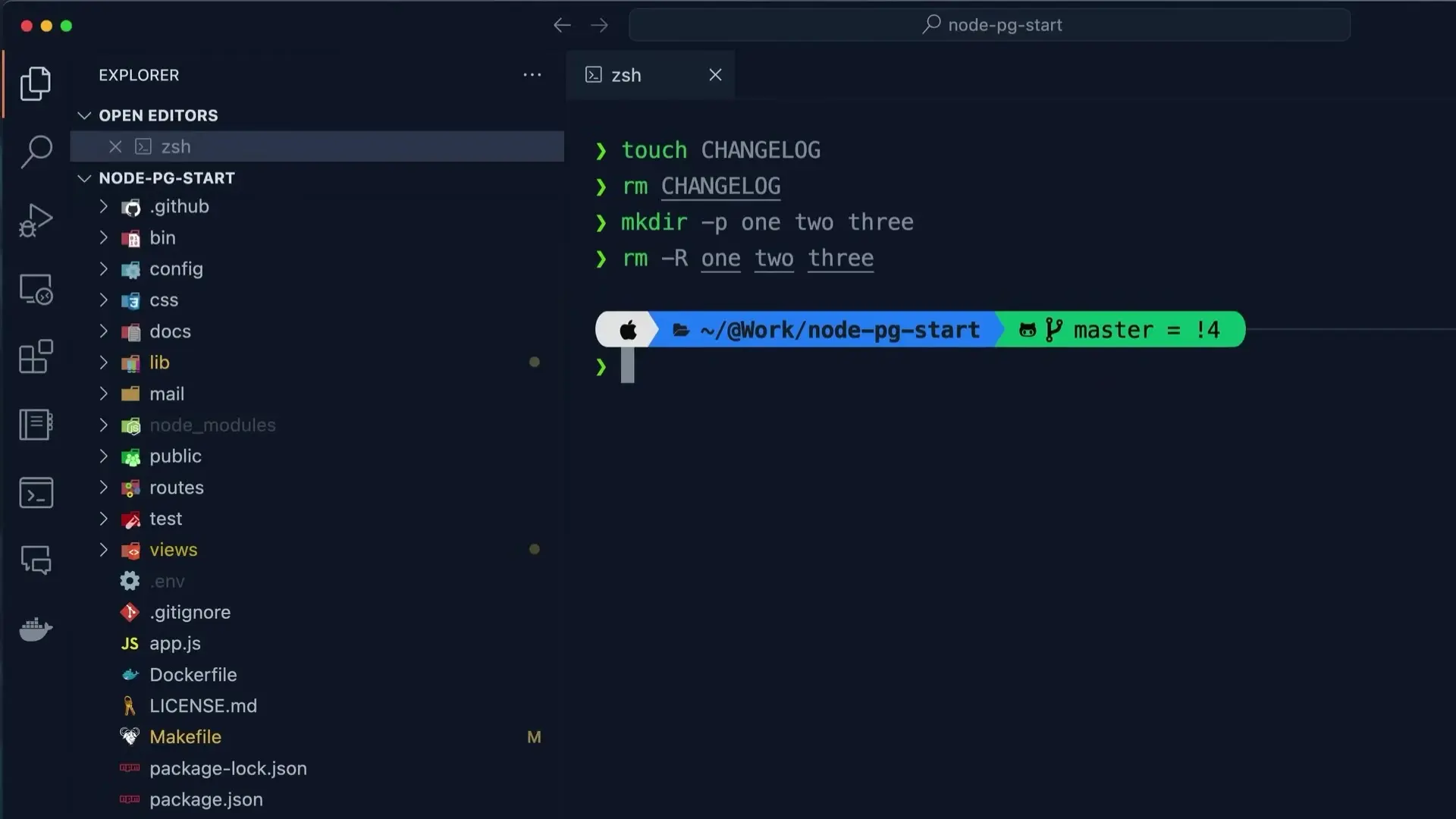
Task: Open the notebook-style activity bar icon
Action: pyautogui.click(x=36, y=425)
